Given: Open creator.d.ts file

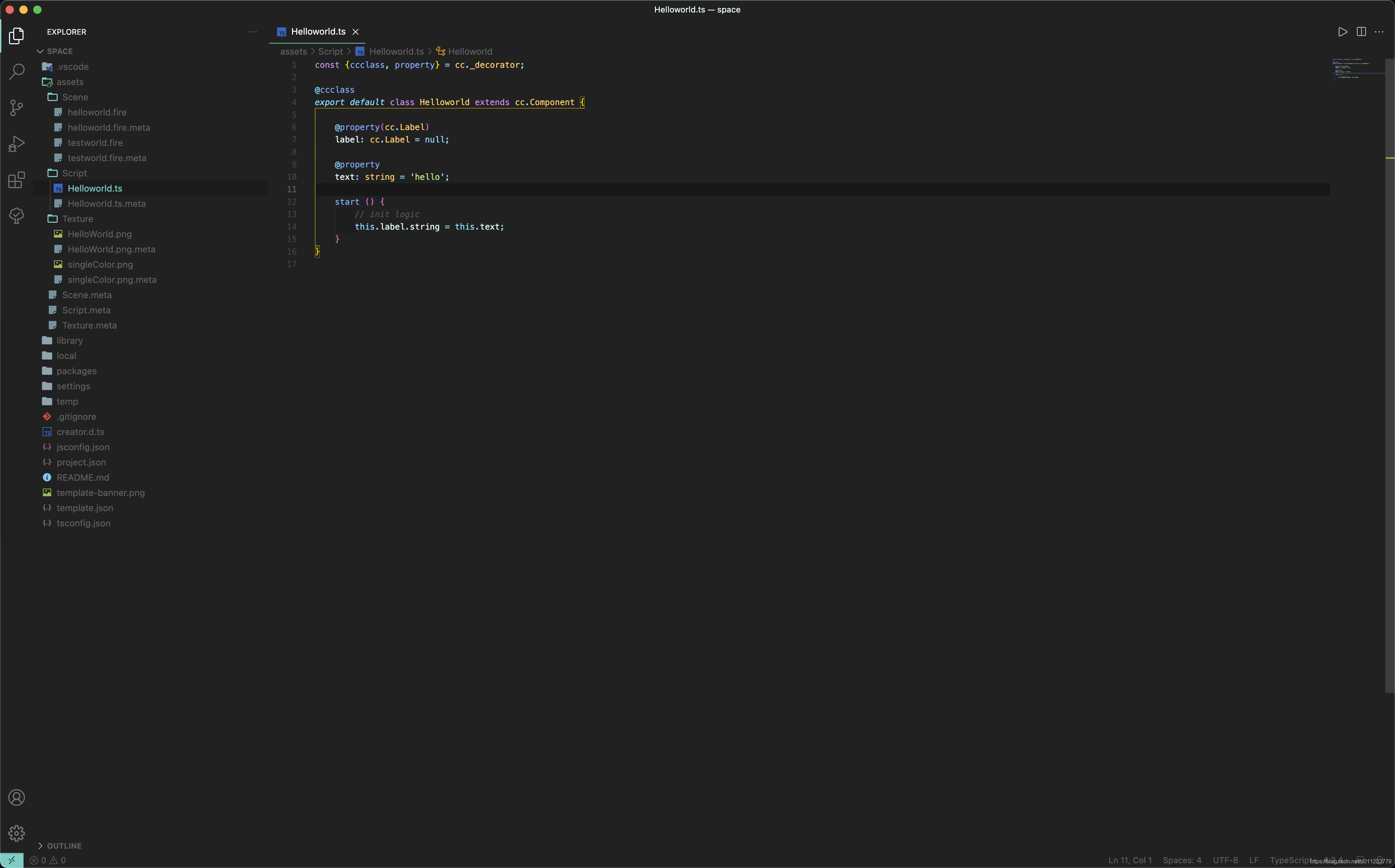Looking at the screenshot, I should click(x=80, y=432).
